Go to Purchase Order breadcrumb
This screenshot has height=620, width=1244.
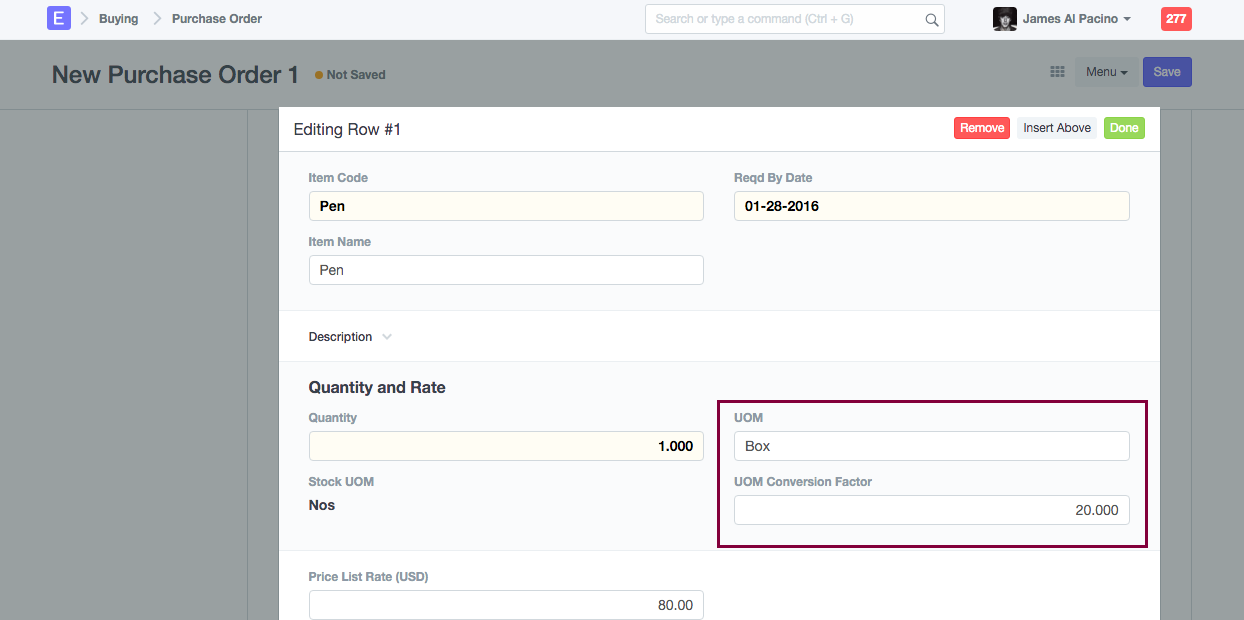click(x=217, y=19)
